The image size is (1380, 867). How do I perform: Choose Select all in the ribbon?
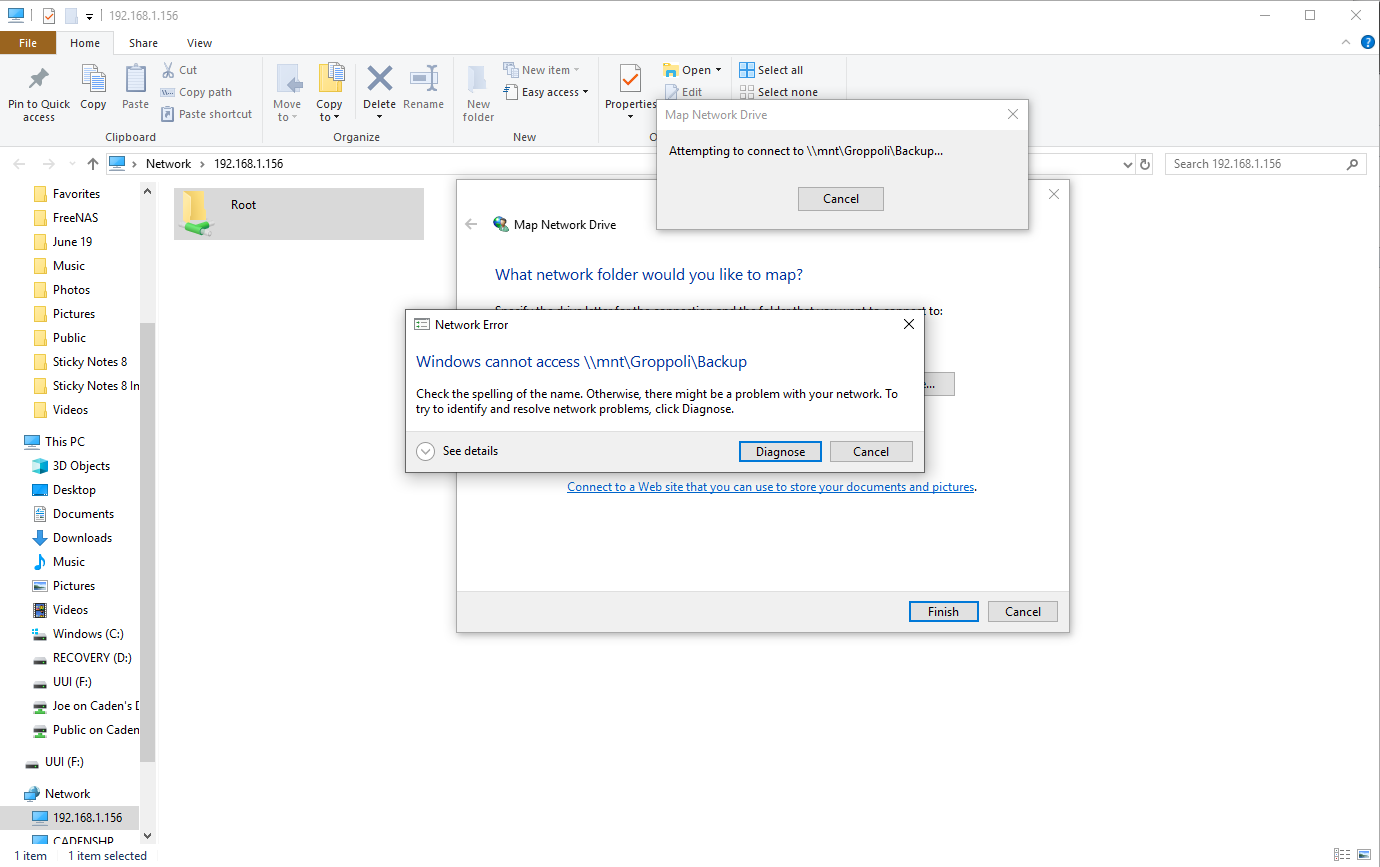click(771, 70)
